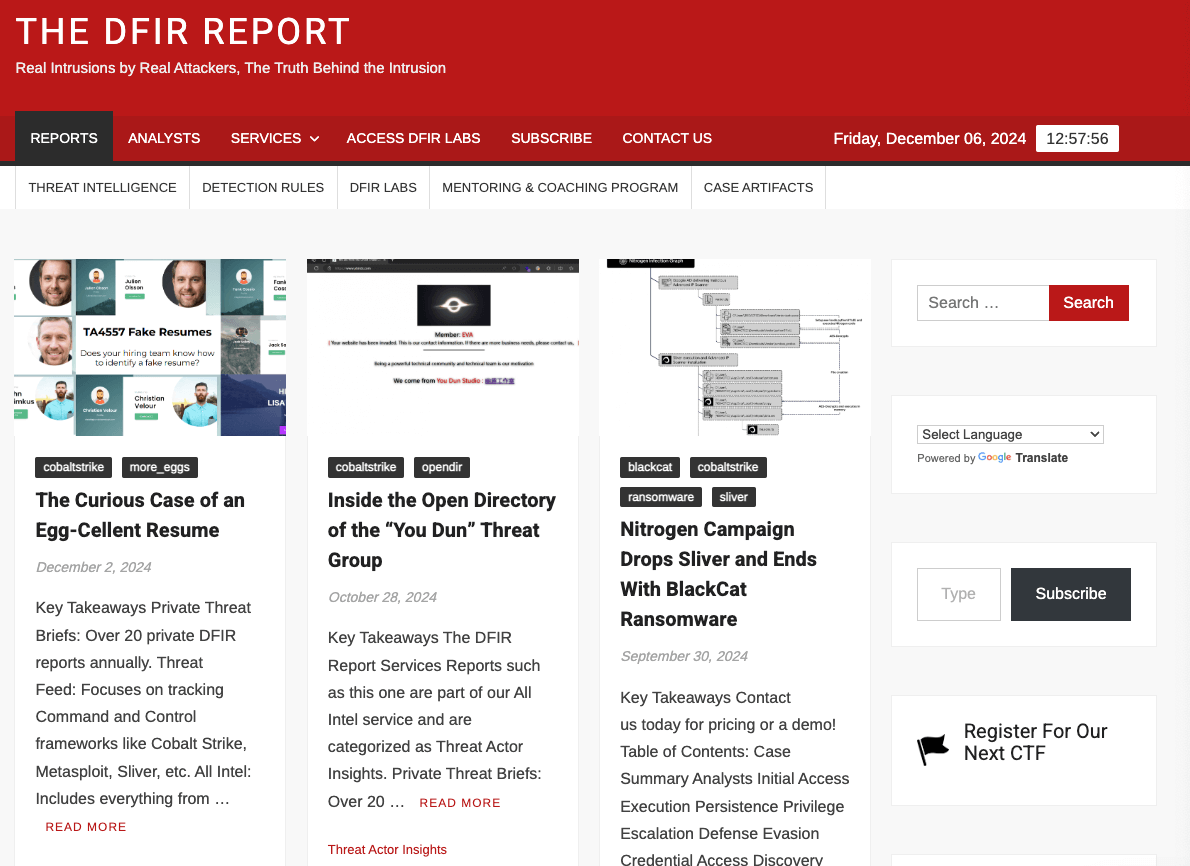The width and height of the screenshot is (1190, 866).
Task: Click the December 2, 2024 date
Action: coord(93,567)
